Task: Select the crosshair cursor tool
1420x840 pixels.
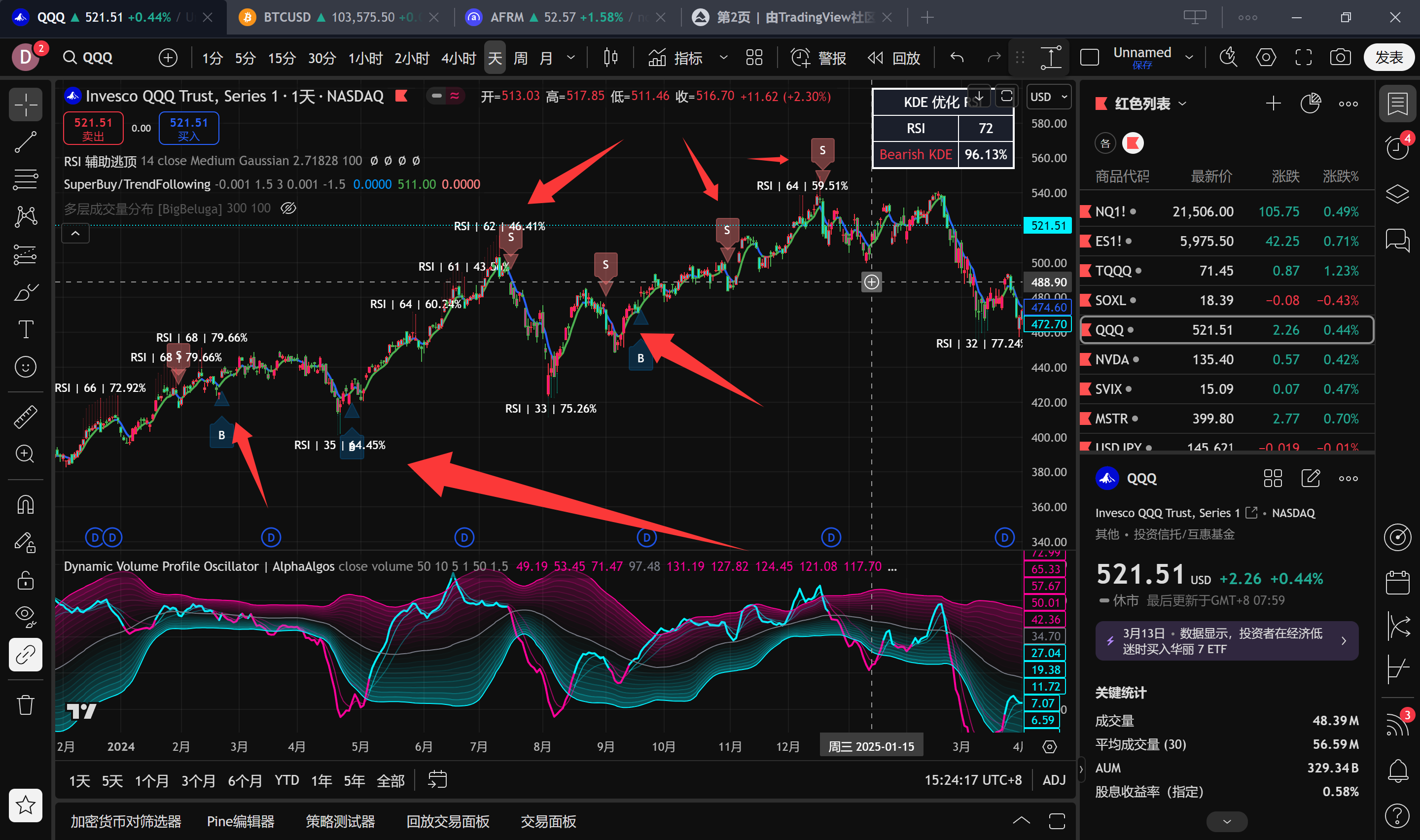Action: coord(26,105)
